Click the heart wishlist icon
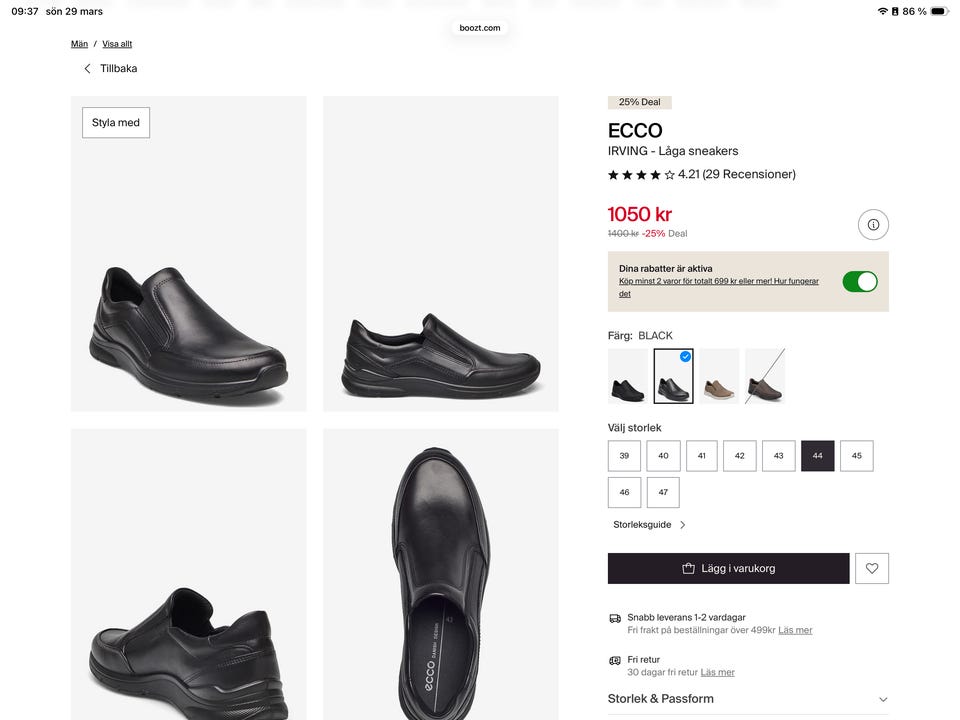 (872, 568)
